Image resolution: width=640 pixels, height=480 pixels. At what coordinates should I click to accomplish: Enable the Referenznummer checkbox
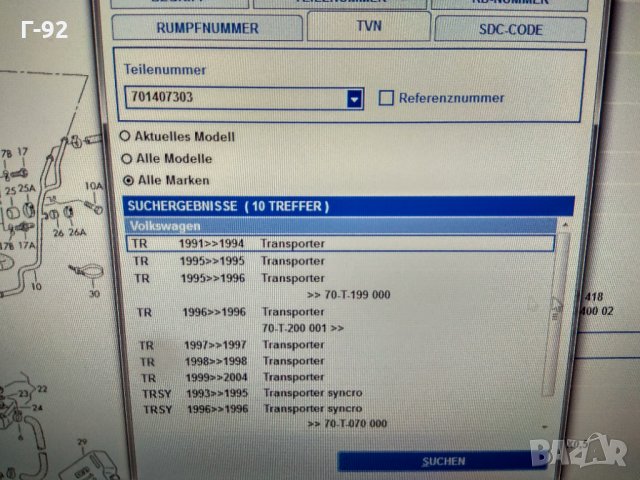pos(386,98)
